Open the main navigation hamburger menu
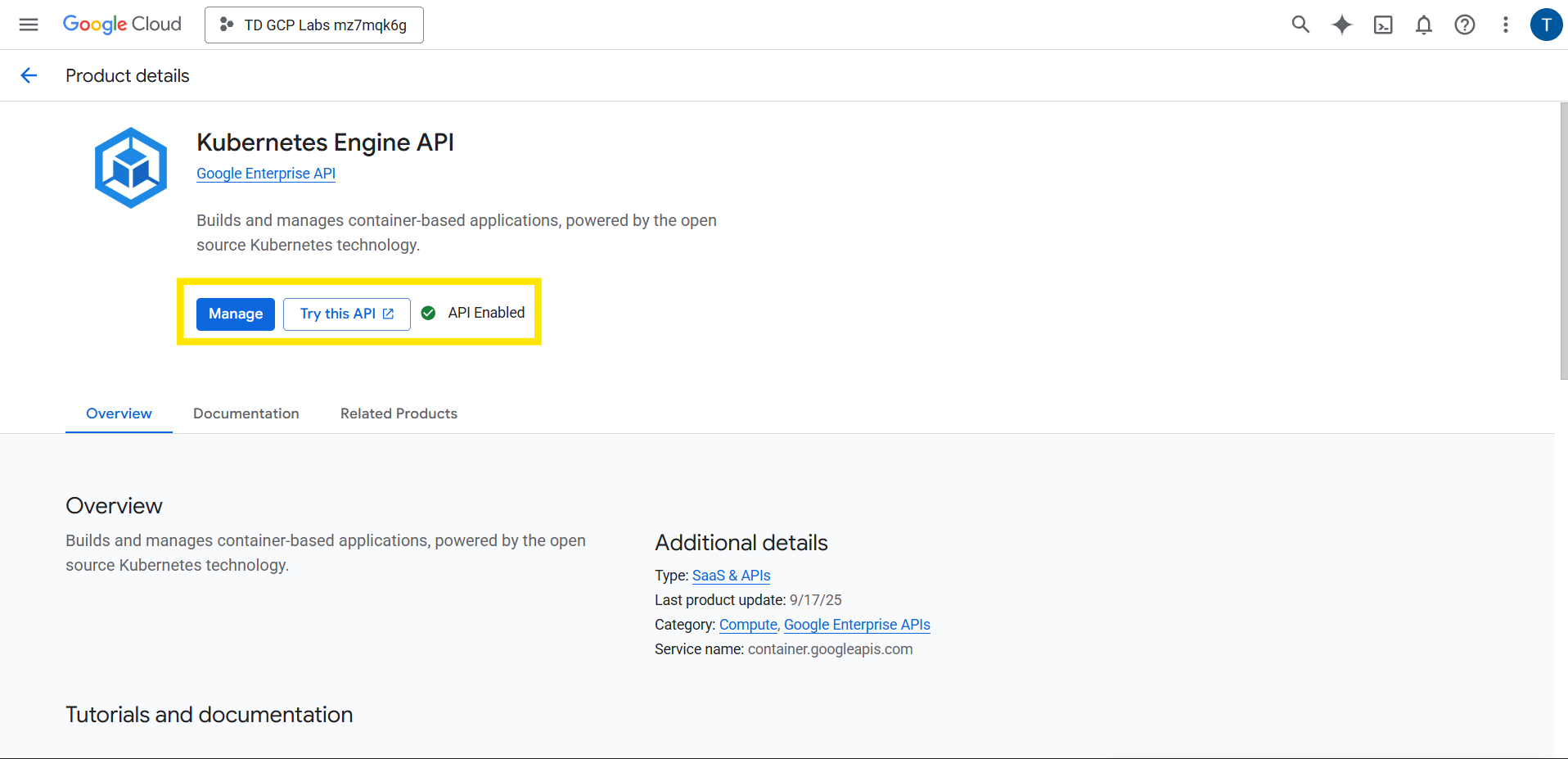Viewport: 1568px width, 759px height. coord(29,25)
